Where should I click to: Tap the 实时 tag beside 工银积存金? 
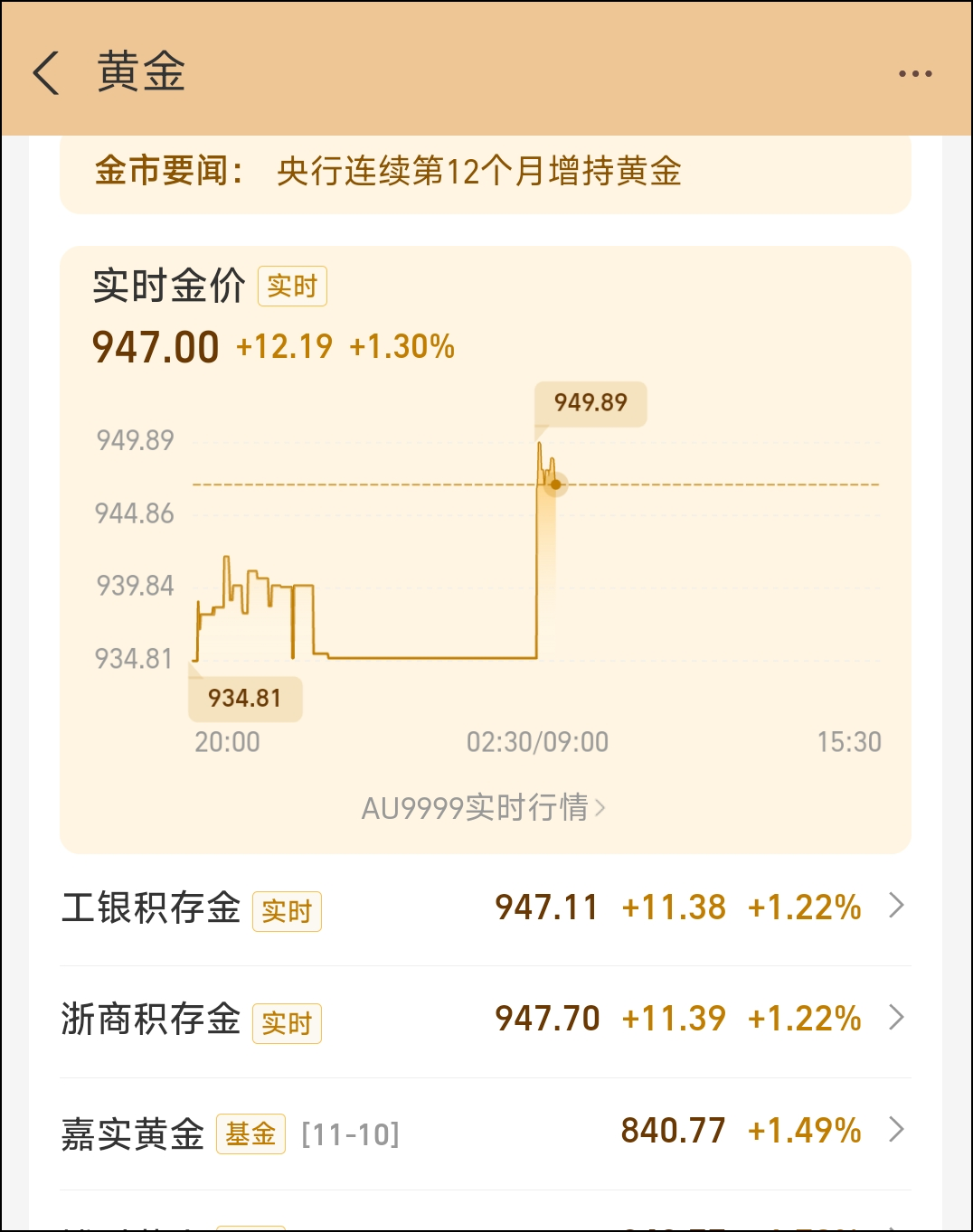click(x=287, y=911)
